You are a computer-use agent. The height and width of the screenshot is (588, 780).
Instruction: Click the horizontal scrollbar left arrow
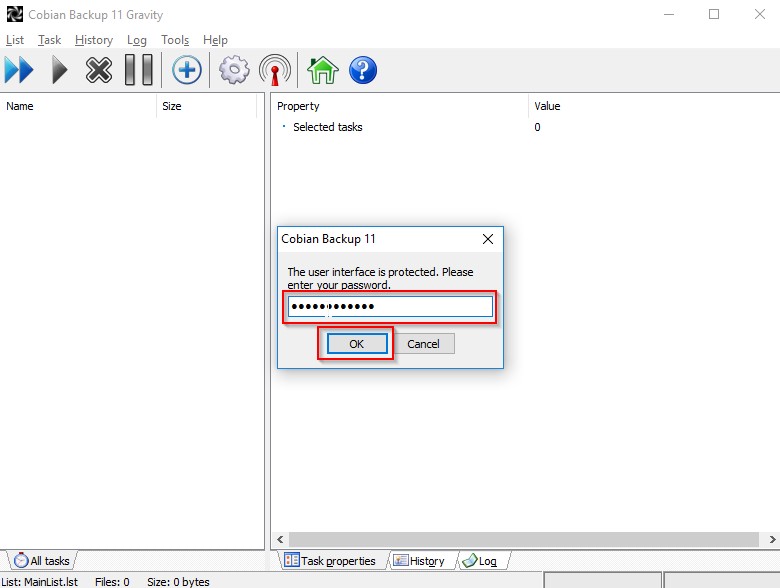coord(280,539)
